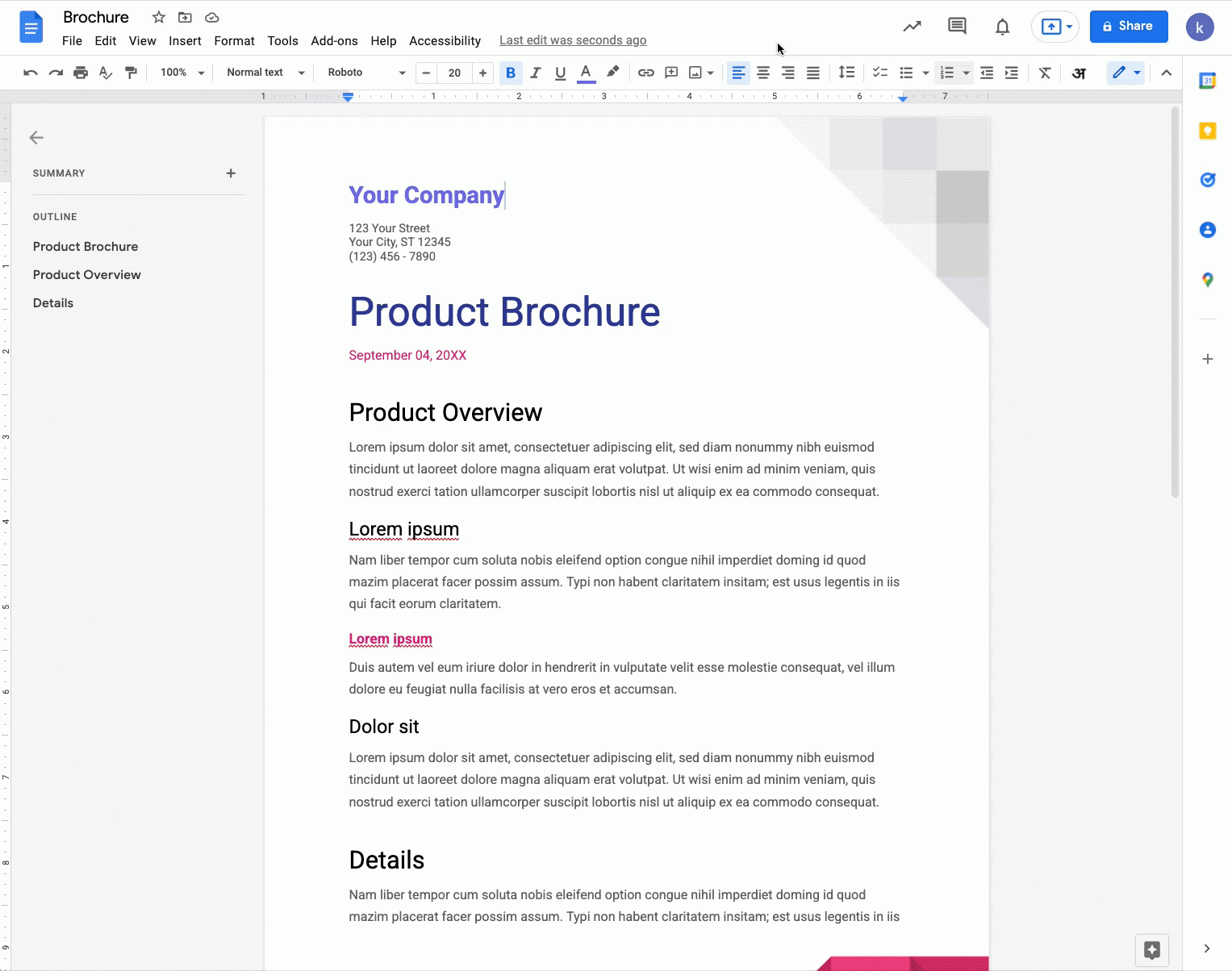The image size is (1232, 971).
Task: Insert a link
Action: click(x=645, y=73)
